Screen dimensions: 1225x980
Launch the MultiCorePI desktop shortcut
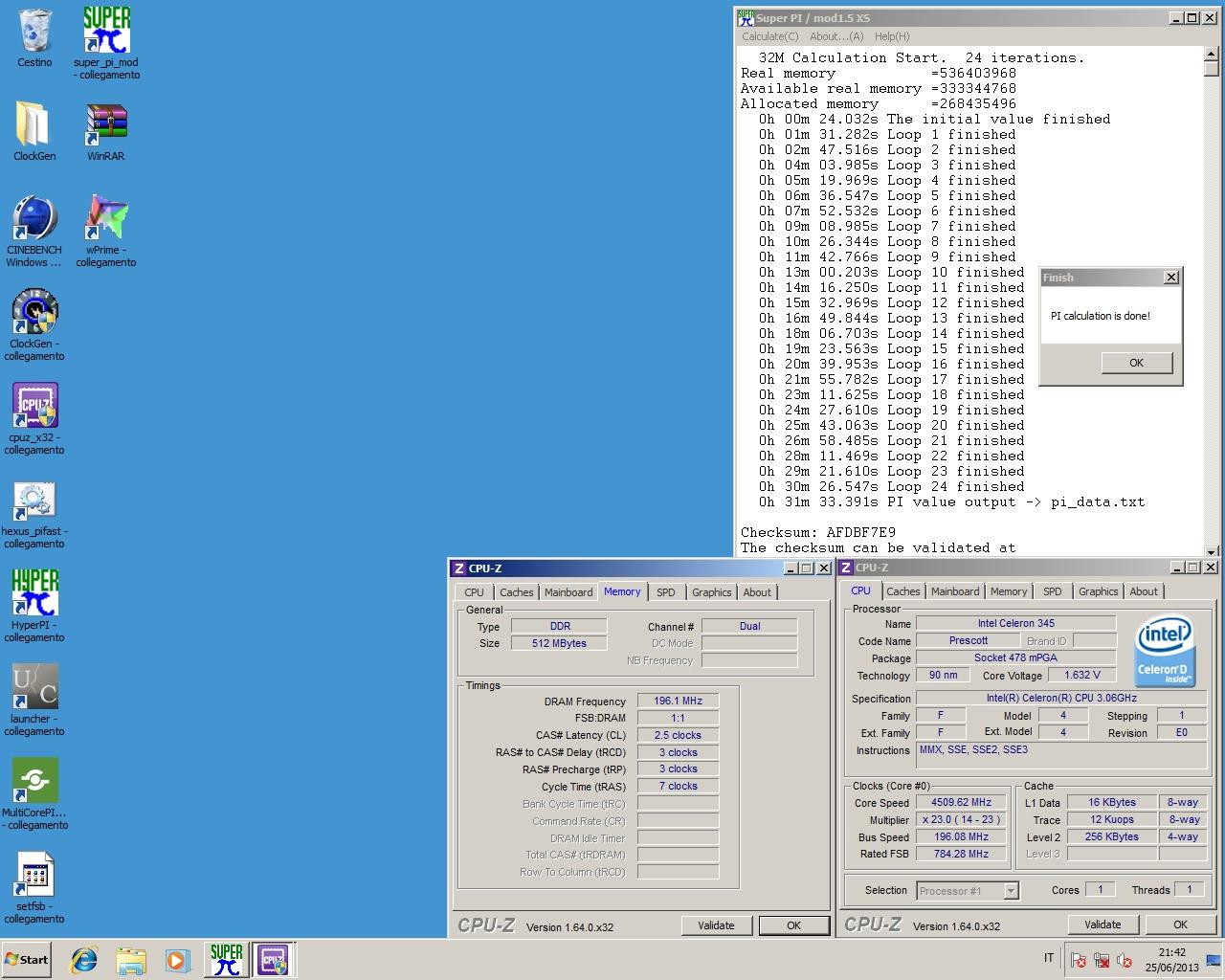point(34,793)
